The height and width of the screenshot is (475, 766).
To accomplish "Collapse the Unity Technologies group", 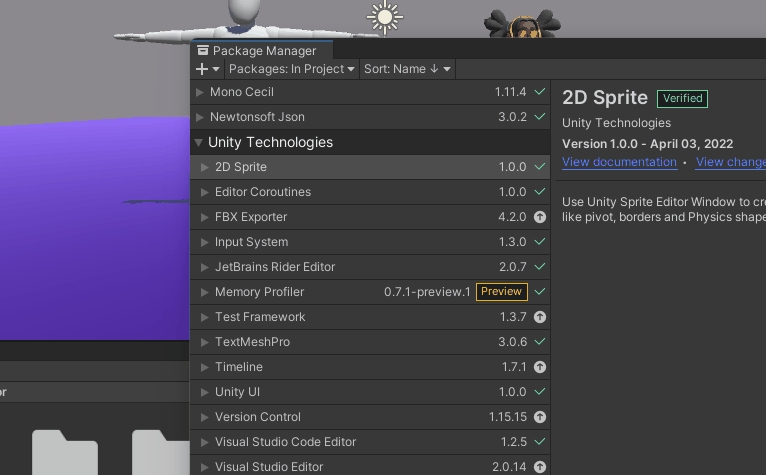I will pyautogui.click(x=198, y=143).
